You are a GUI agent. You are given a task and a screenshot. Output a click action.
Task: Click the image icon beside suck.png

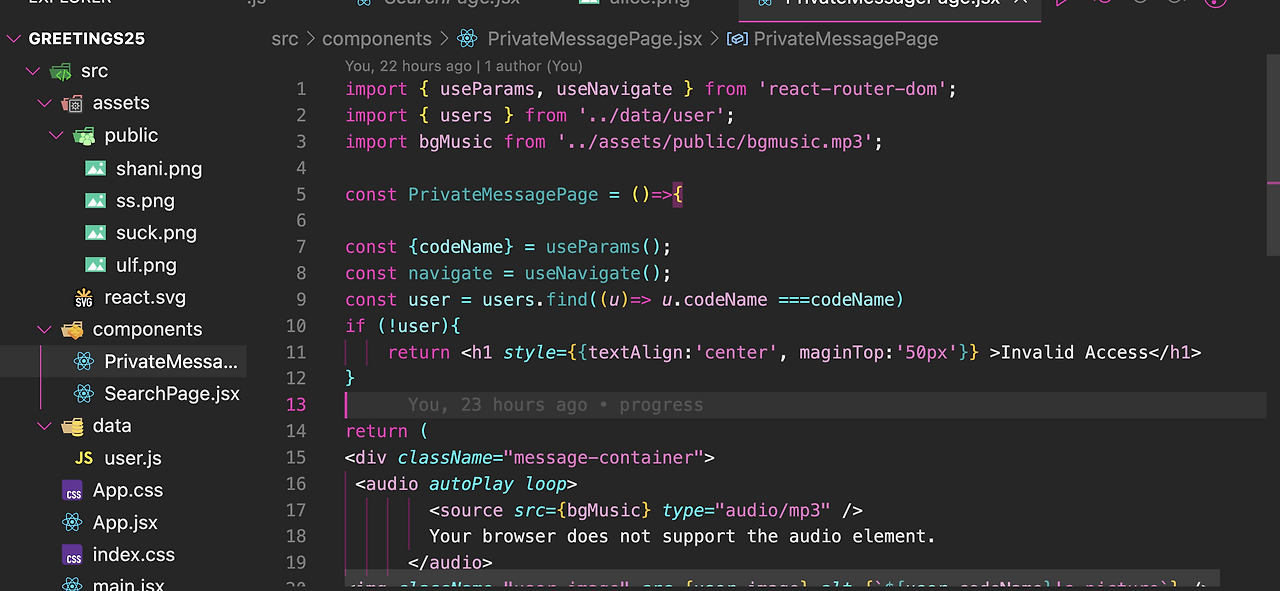tap(95, 232)
